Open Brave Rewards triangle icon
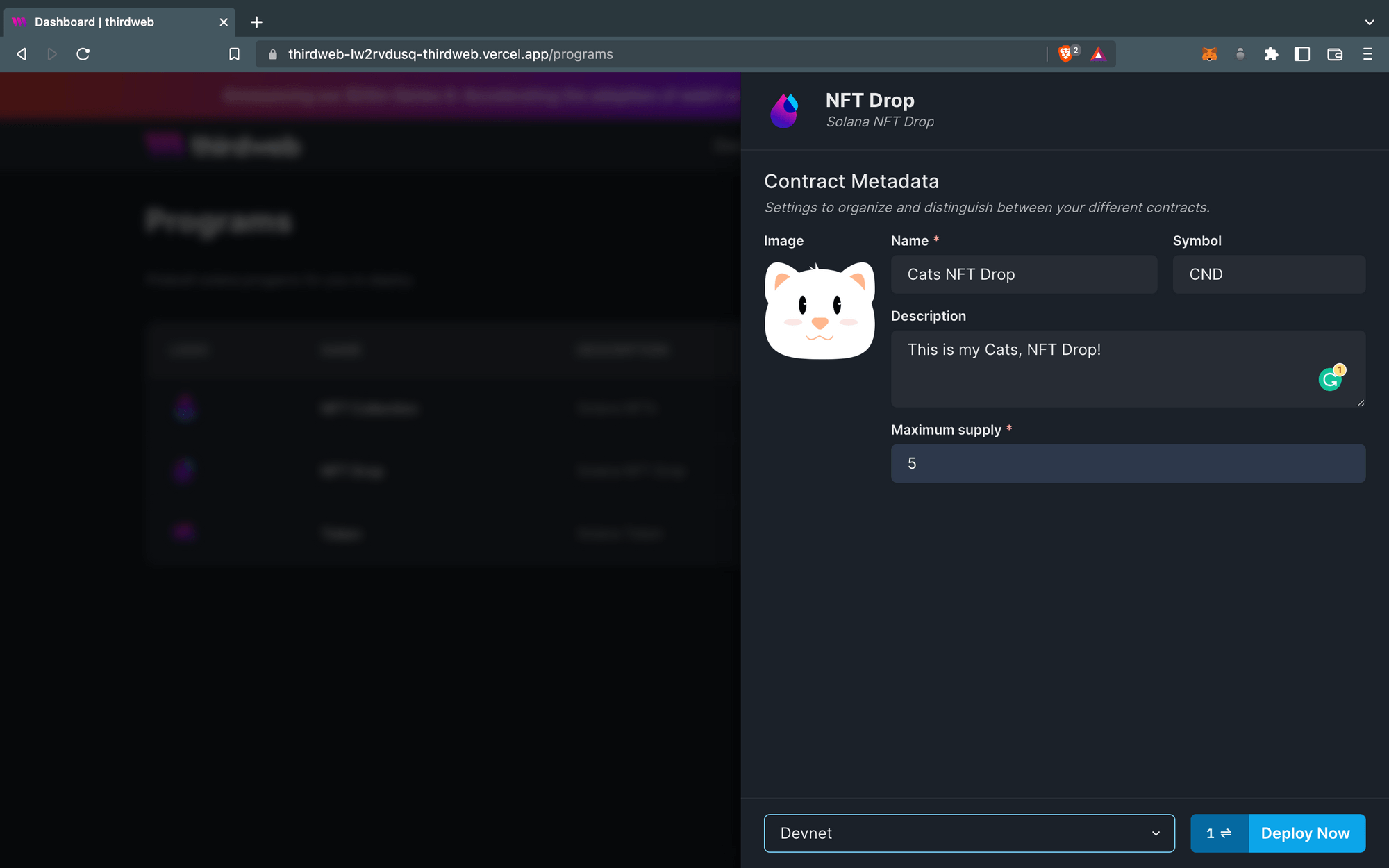This screenshot has height=868, width=1389. (x=1098, y=54)
